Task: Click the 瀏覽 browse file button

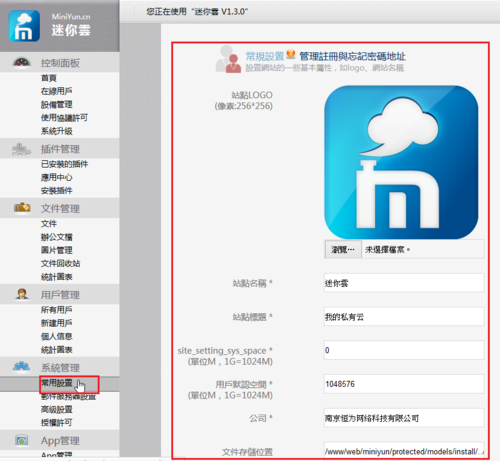Action: pyautogui.click(x=343, y=249)
